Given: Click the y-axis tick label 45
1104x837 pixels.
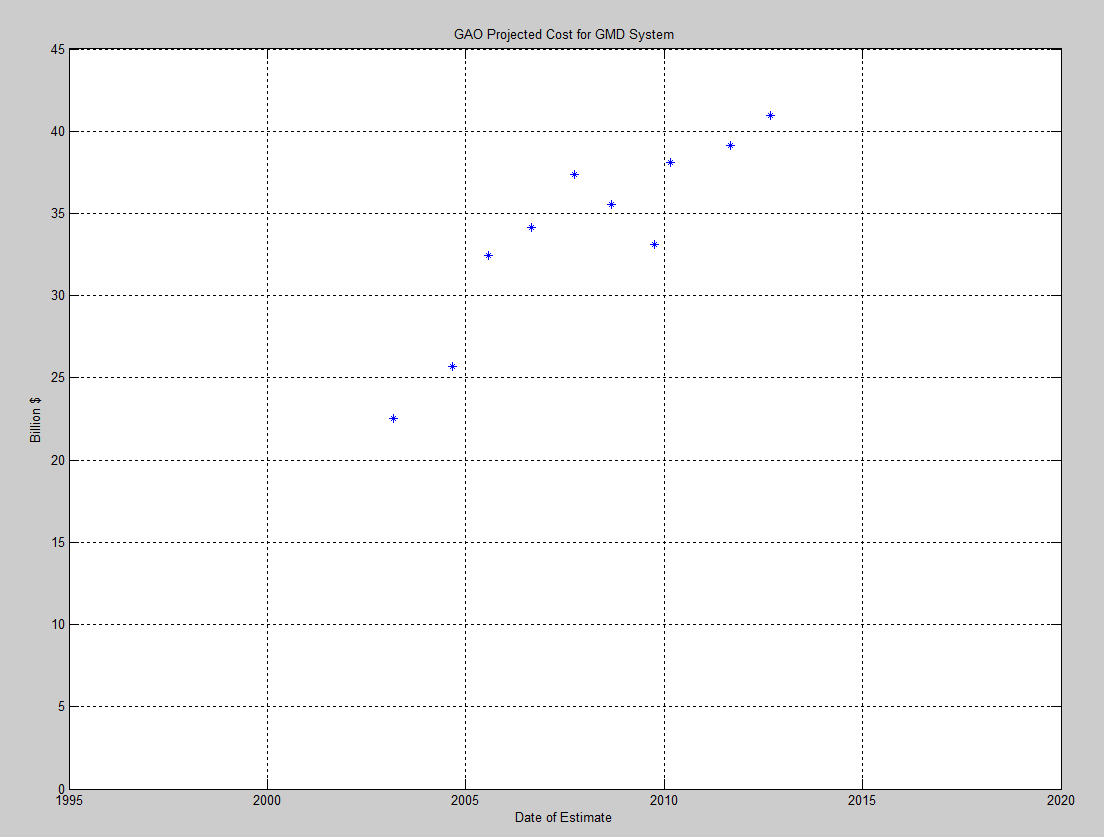Looking at the screenshot, I should point(58,49).
